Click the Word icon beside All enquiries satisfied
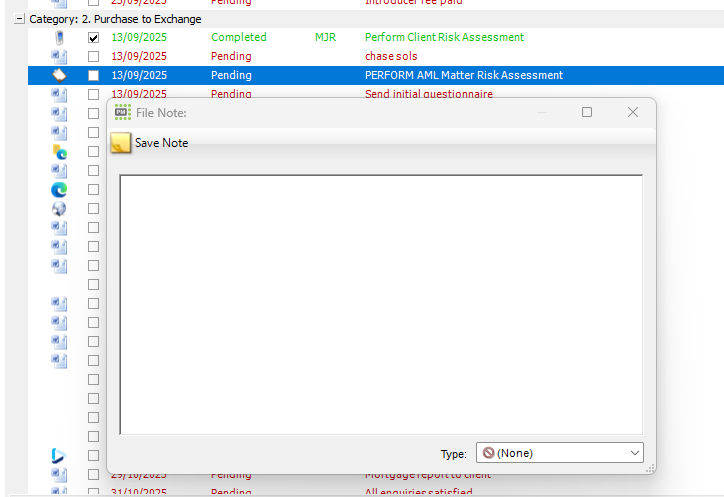This screenshot has height=497, width=724. pos(59,491)
